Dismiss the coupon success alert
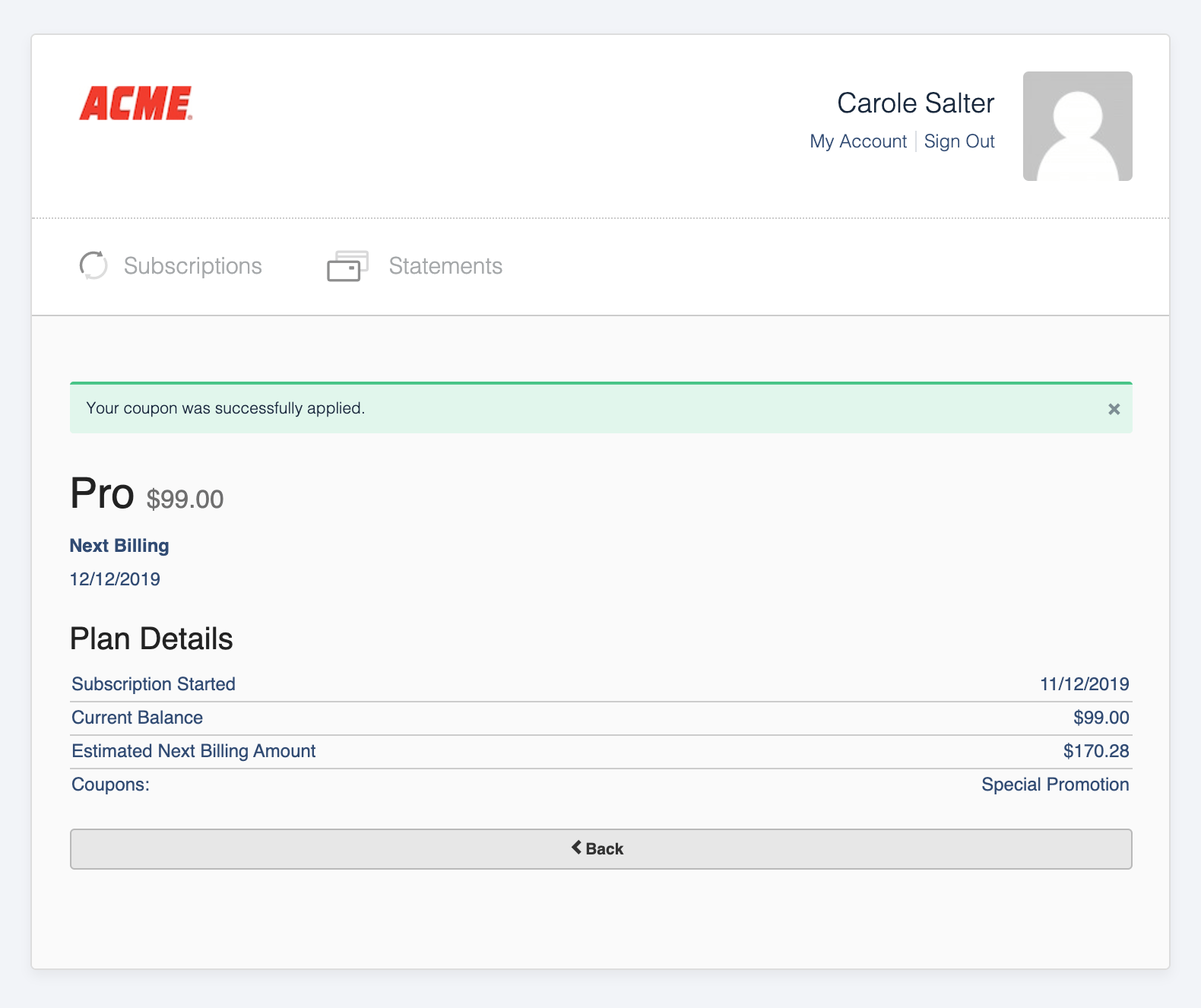Image resolution: width=1201 pixels, height=1008 pixels. pos(1114,409)
